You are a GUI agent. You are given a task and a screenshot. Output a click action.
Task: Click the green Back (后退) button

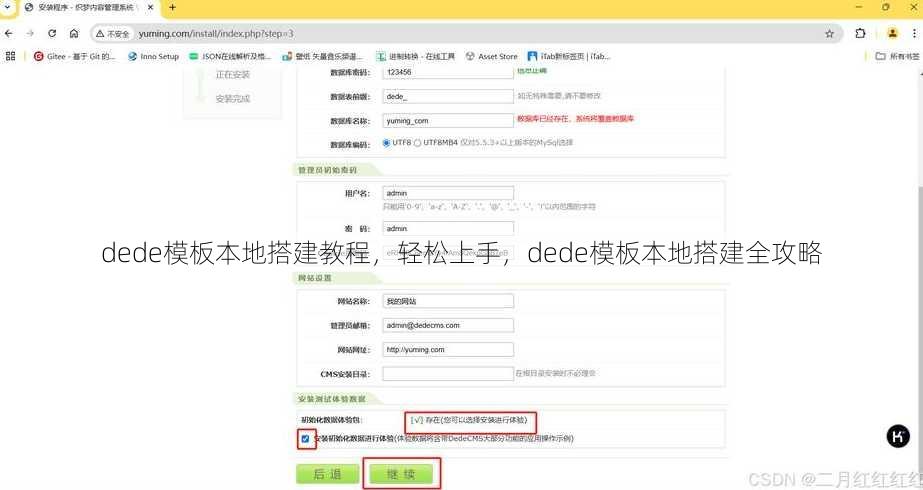tap(327, 474)
